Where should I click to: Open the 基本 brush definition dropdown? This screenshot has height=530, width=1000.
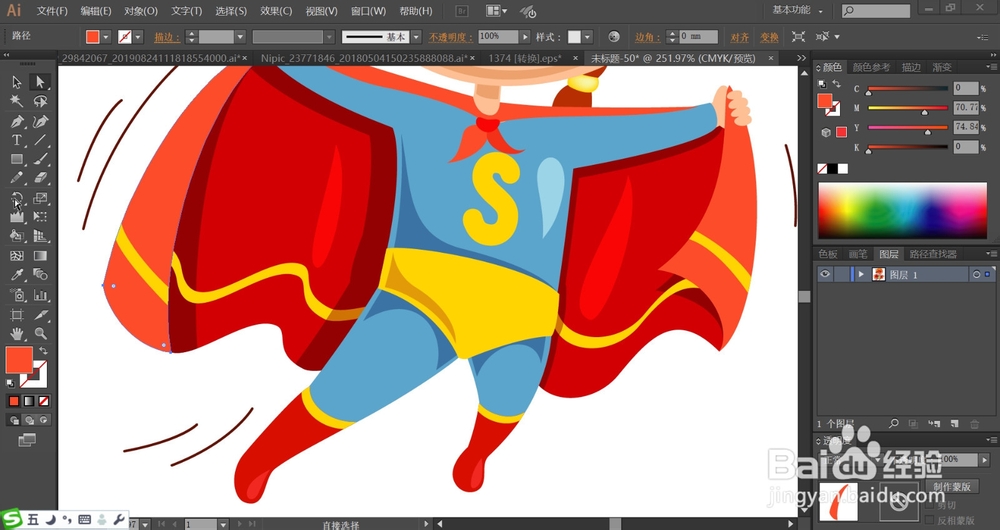[416, 37]
